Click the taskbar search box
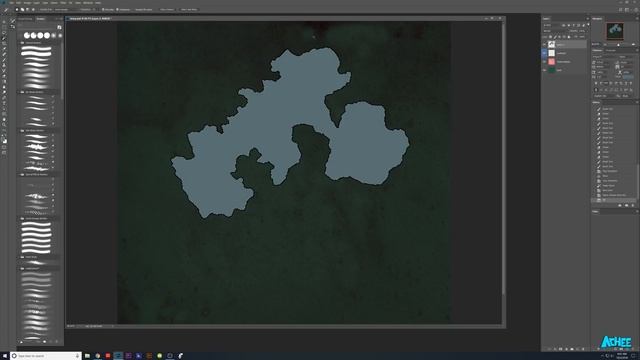The height and width of the screenshot is (360, 640). (45, 356)
